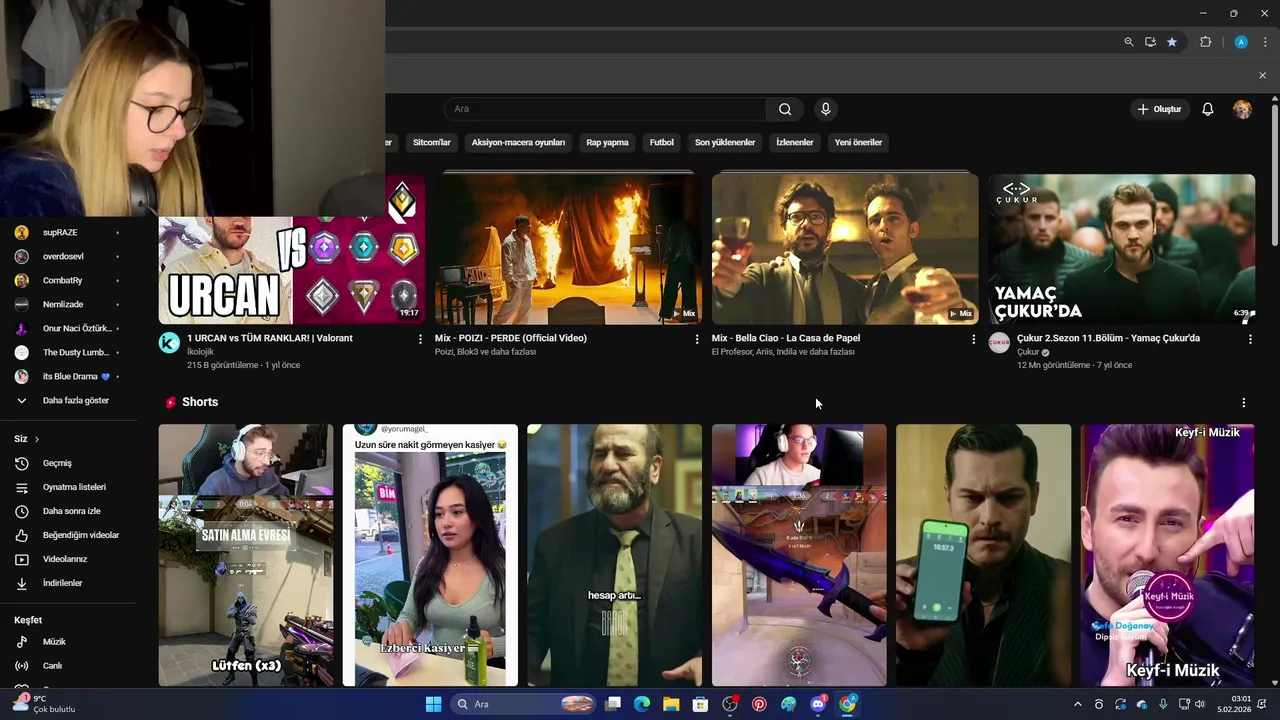Click the Windows taskbar Ara search box
Viewport: 1280px width, 720px height.
point(523,704)
